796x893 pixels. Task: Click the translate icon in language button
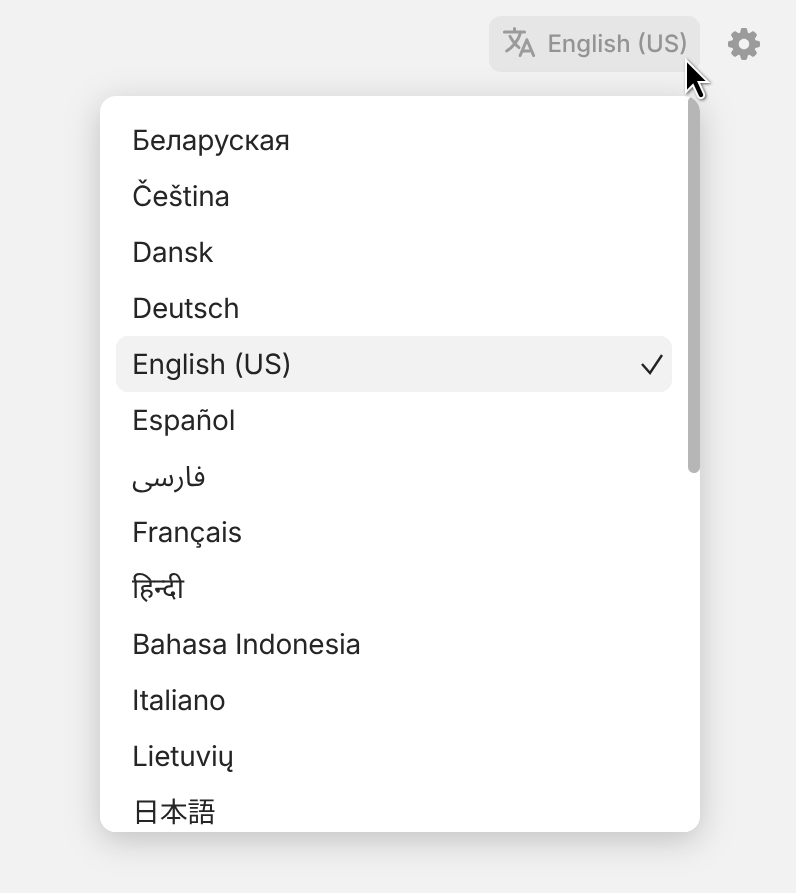pyautogui.click(x=518, y=44)
